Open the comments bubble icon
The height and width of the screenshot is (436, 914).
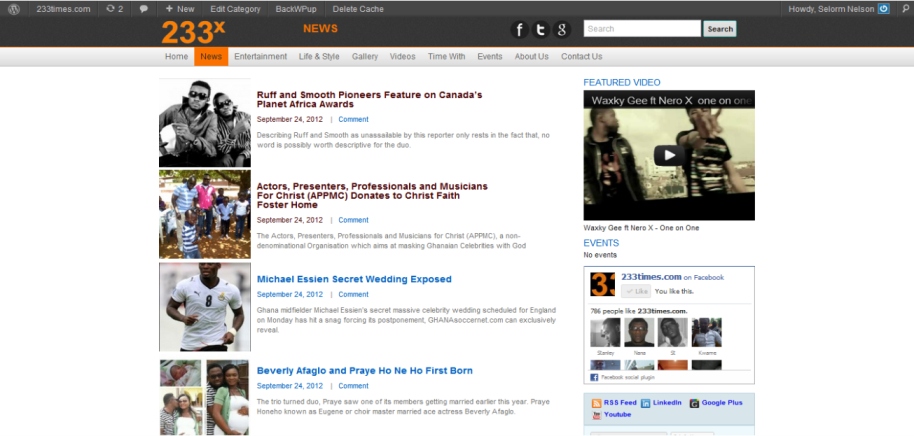pos(144,9)
